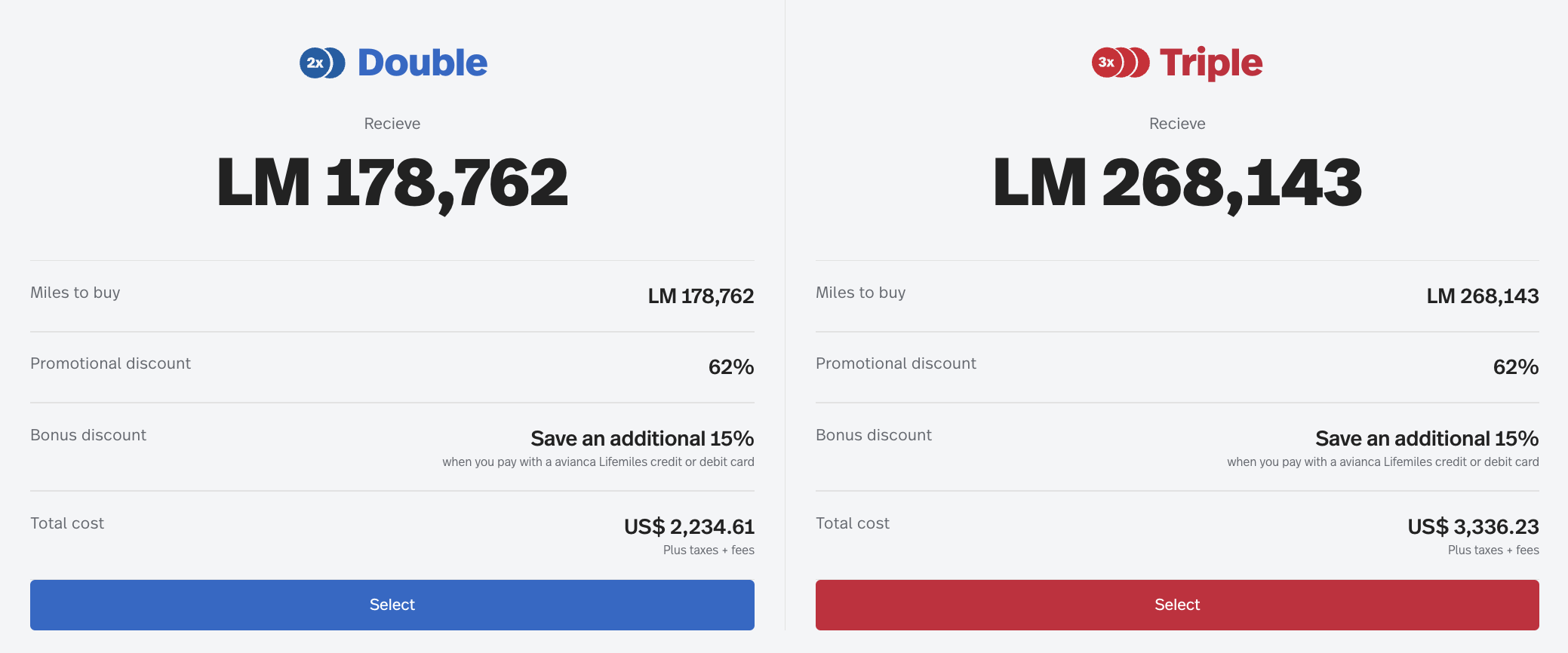This screenshot has width=1568, height=653.
Task: Click the US$ 2,234.61 total cost
Action: [x=689, y=526]
